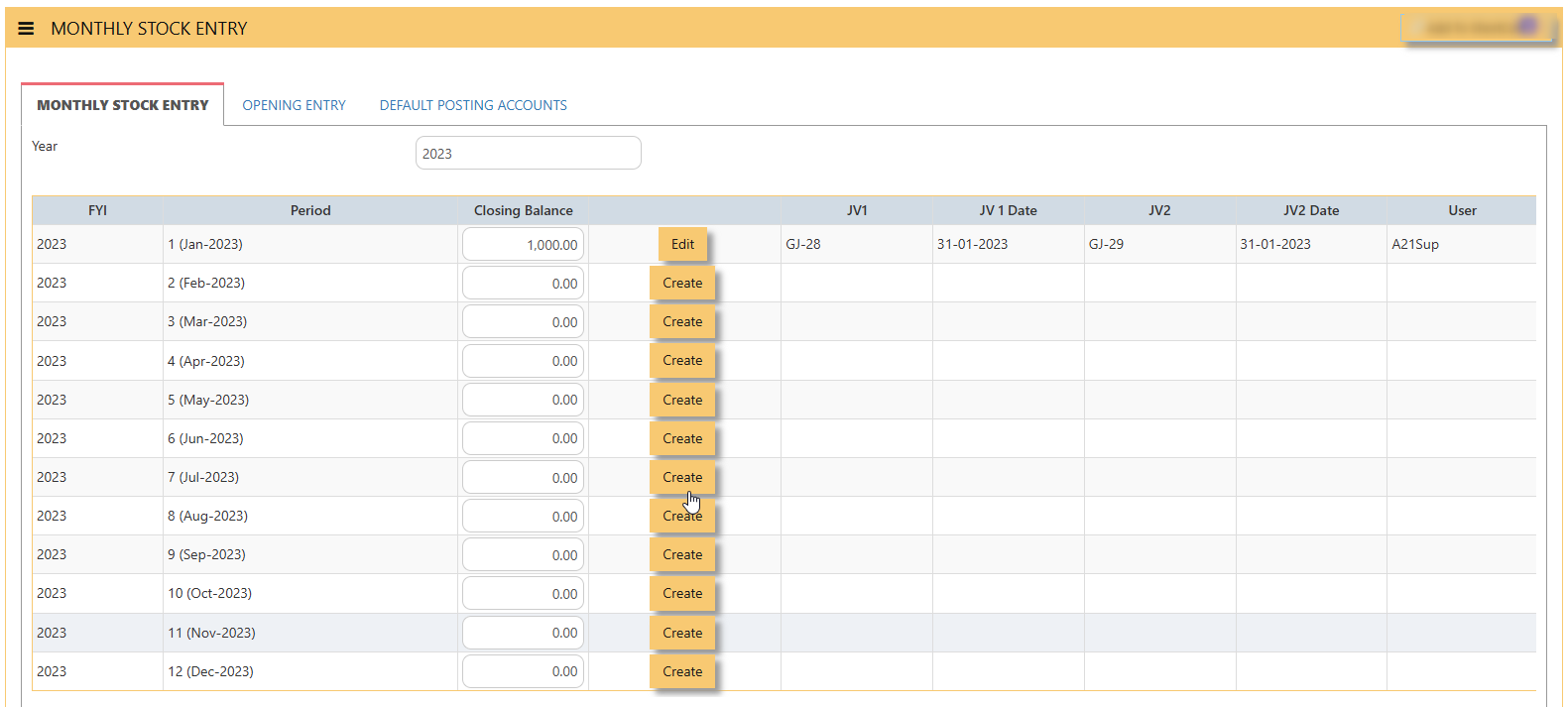Screen dimensions: 1568x707
Task: Click the JV1 column header
Action: (x=857, y=210)
